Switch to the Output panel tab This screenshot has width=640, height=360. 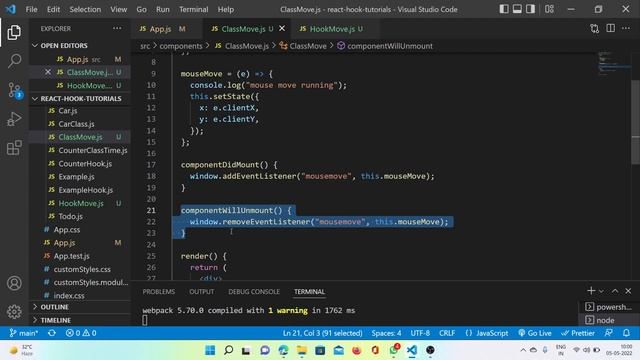[x=202, y=291]
